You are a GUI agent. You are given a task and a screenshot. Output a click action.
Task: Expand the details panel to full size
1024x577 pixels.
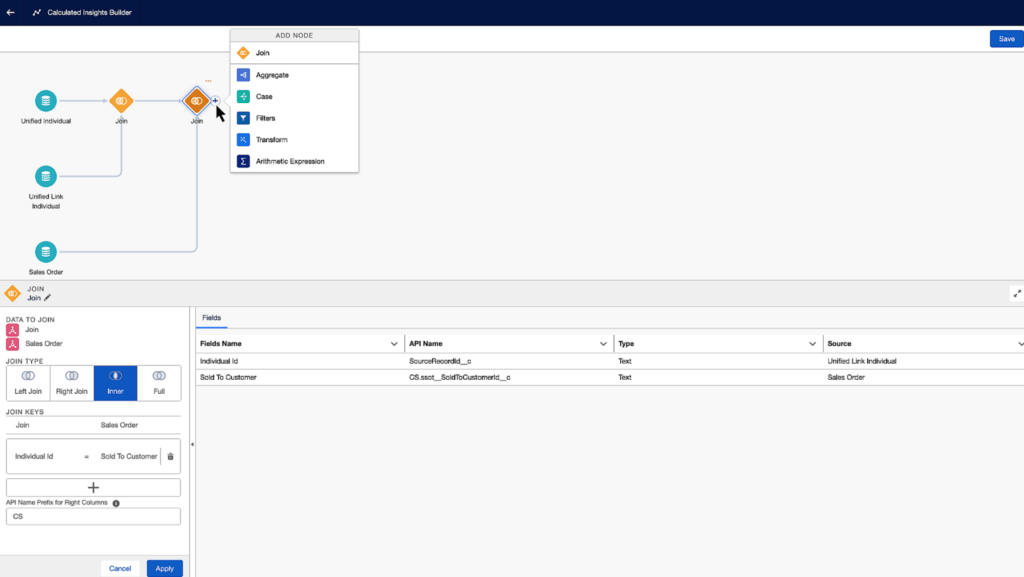(1017, 294)
